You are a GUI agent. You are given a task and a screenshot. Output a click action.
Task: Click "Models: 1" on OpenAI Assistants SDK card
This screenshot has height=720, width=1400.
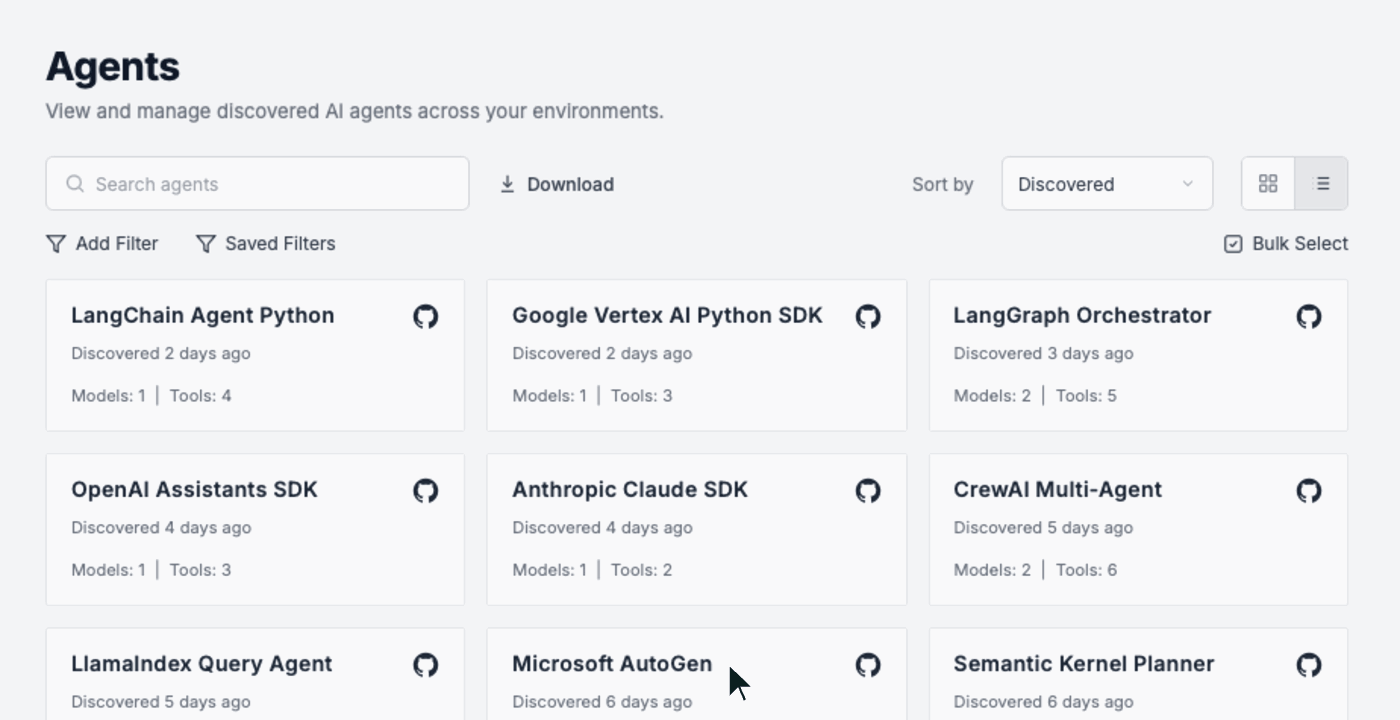[x=108, y=570]
